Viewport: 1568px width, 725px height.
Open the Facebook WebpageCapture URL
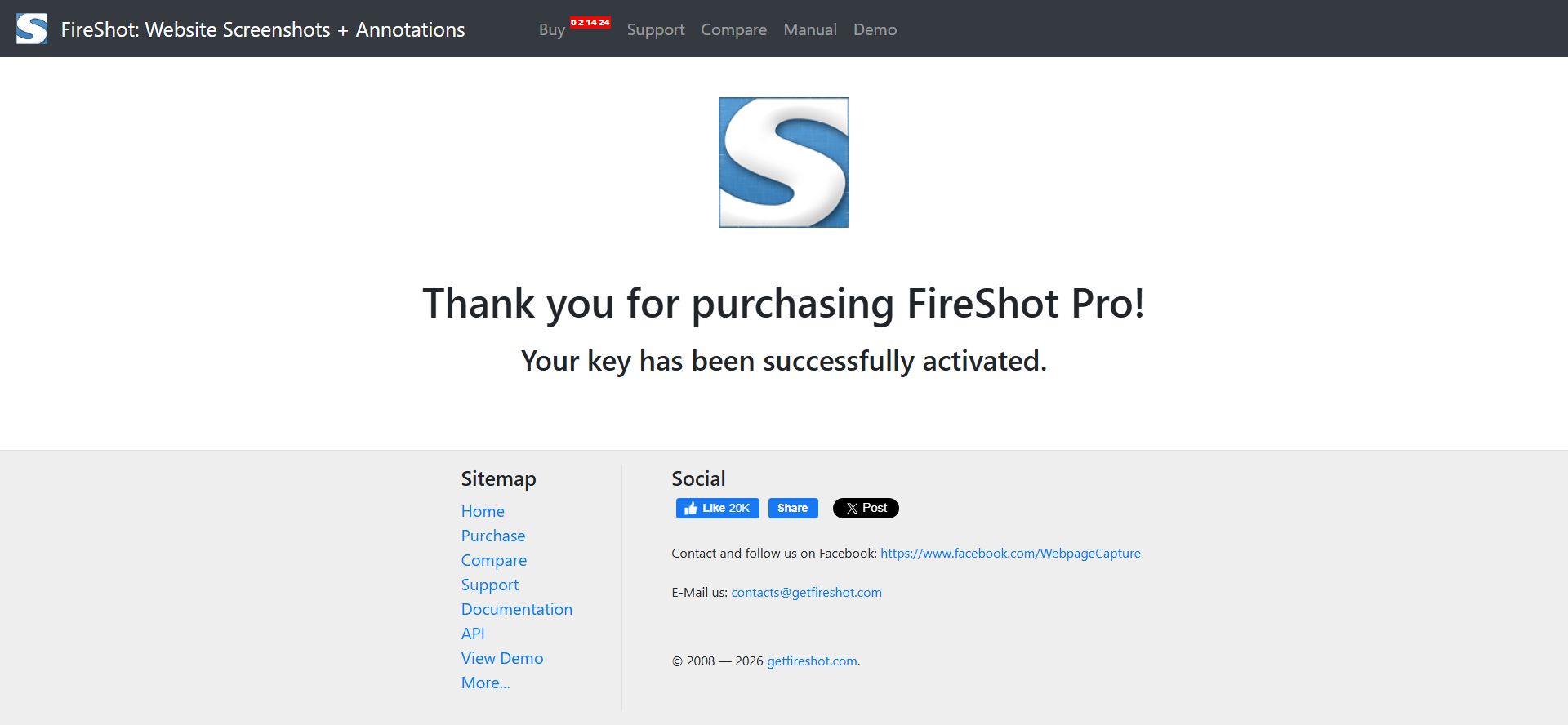point(1010,553)
